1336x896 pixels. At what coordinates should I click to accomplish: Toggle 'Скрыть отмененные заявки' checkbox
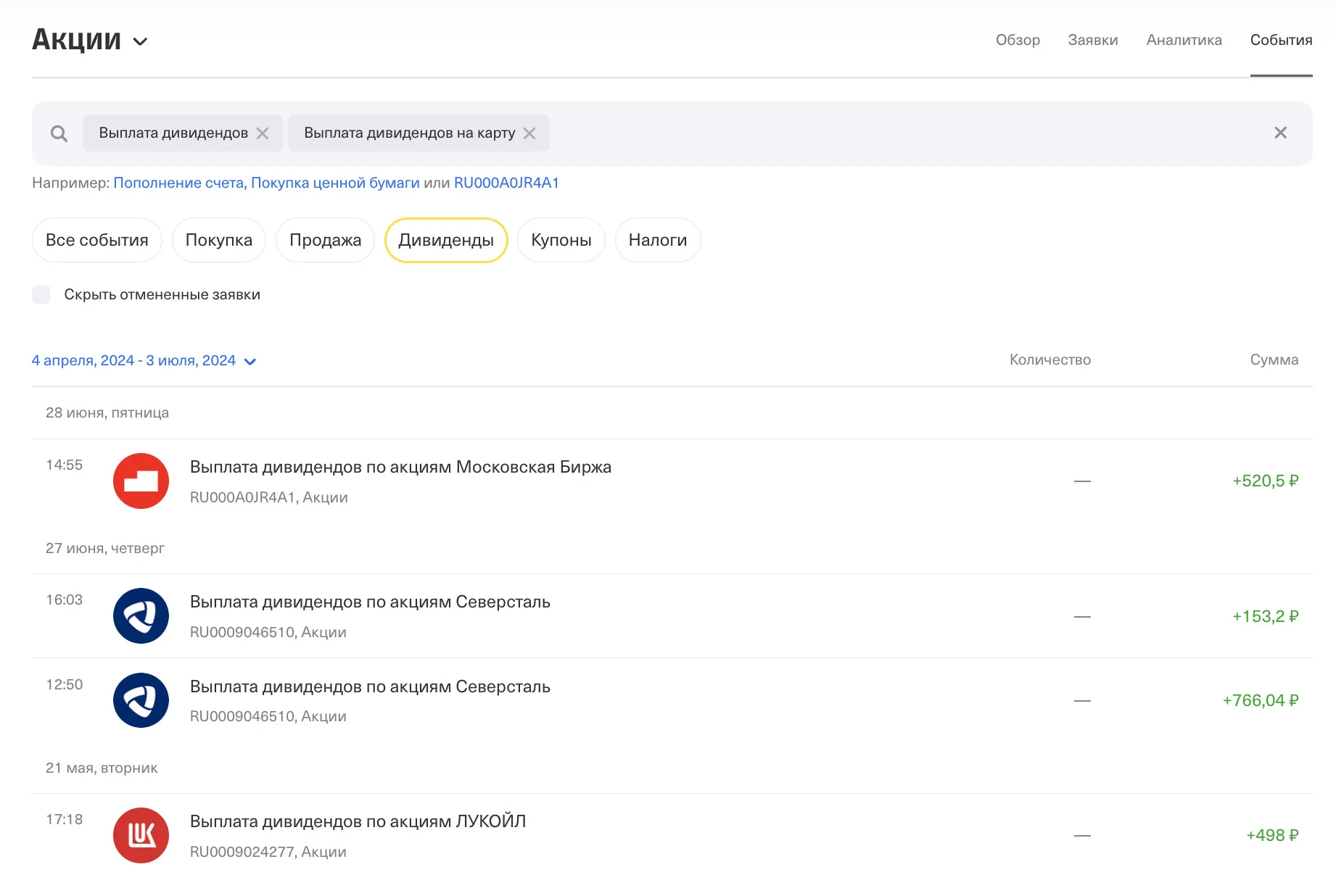(x=41, y=294)
